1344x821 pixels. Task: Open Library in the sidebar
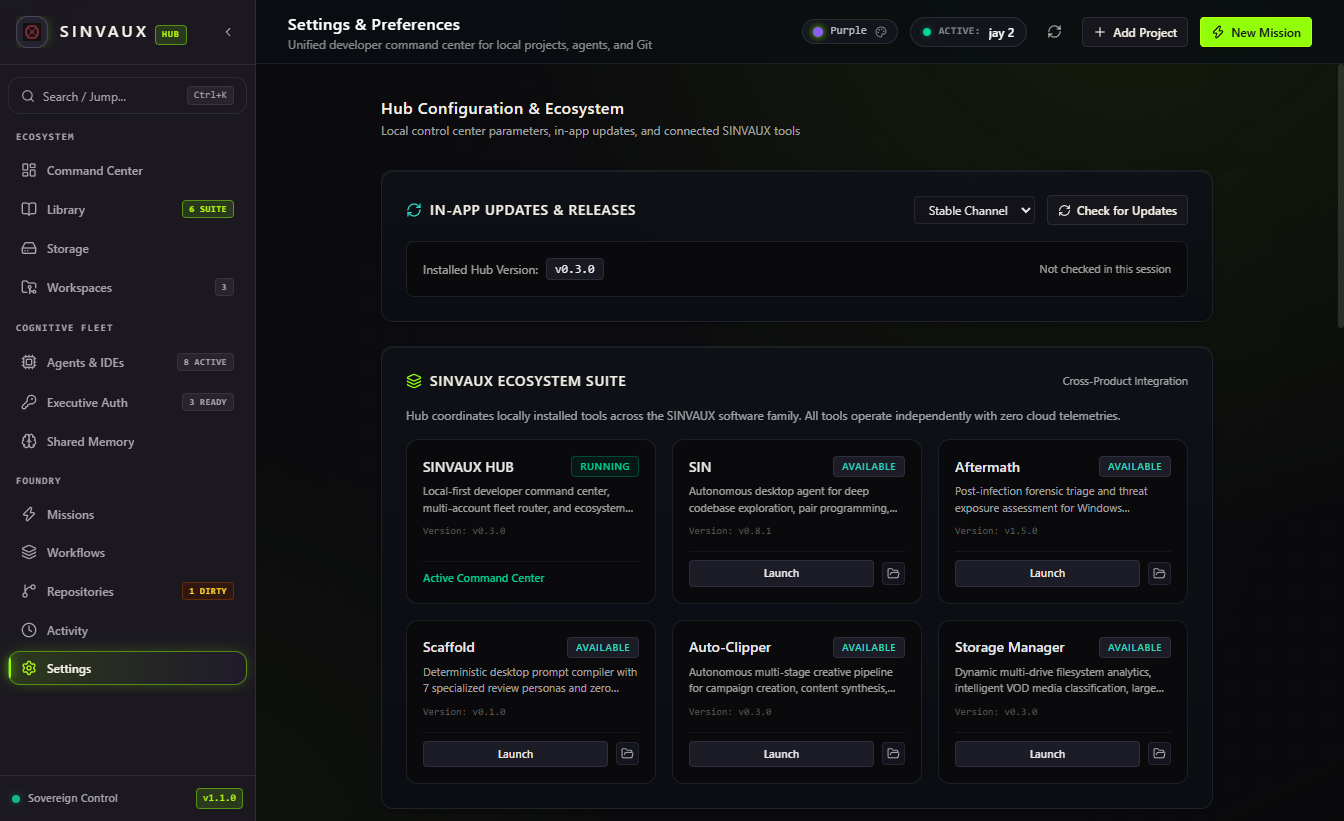pos(127,210)
